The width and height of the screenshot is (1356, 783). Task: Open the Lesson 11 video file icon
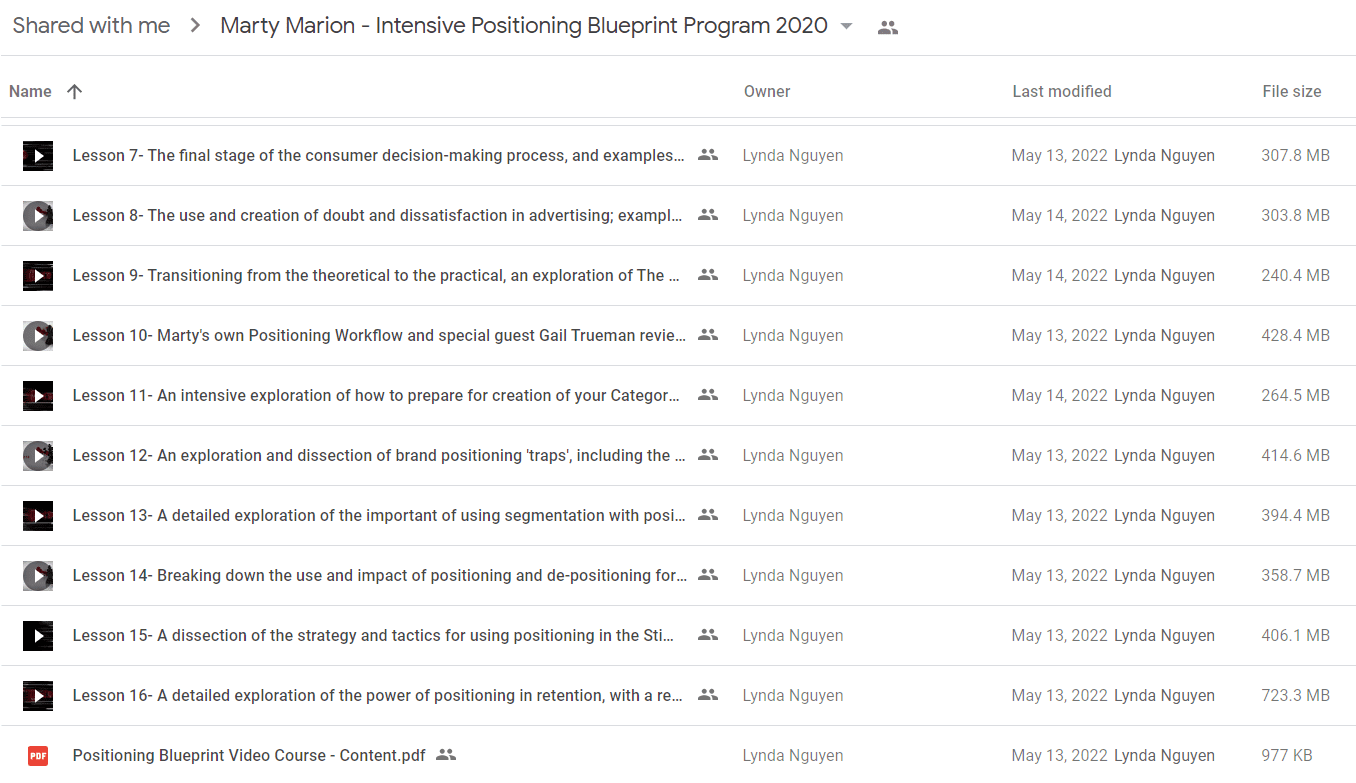[38, 396]
